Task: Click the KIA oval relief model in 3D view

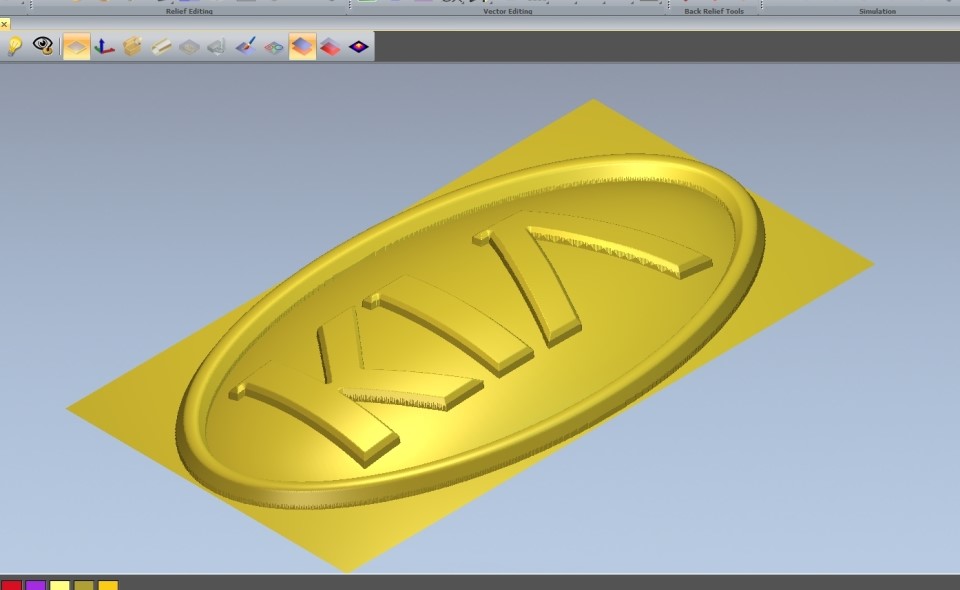Action: 470,332
